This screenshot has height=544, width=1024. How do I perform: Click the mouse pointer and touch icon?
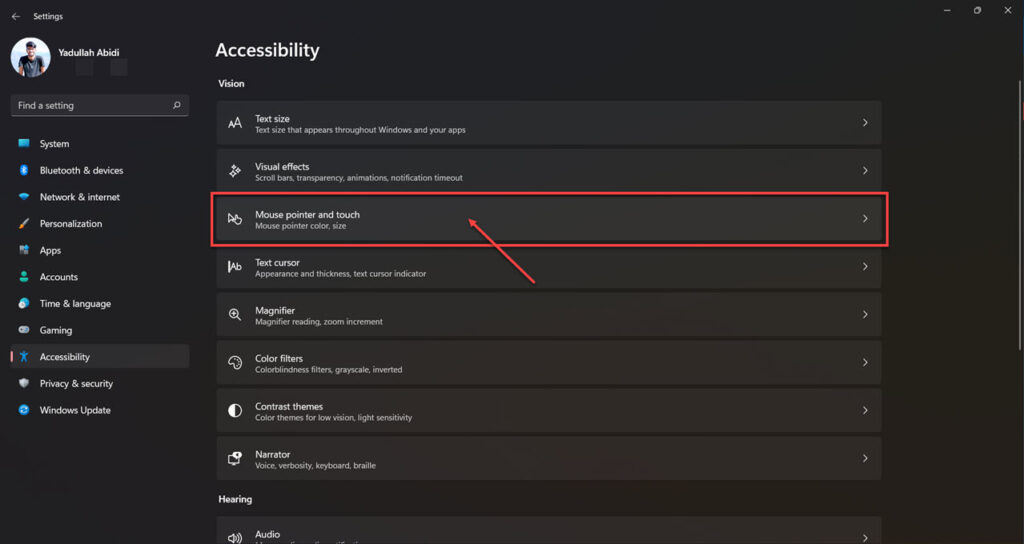[x=234, y=219]
